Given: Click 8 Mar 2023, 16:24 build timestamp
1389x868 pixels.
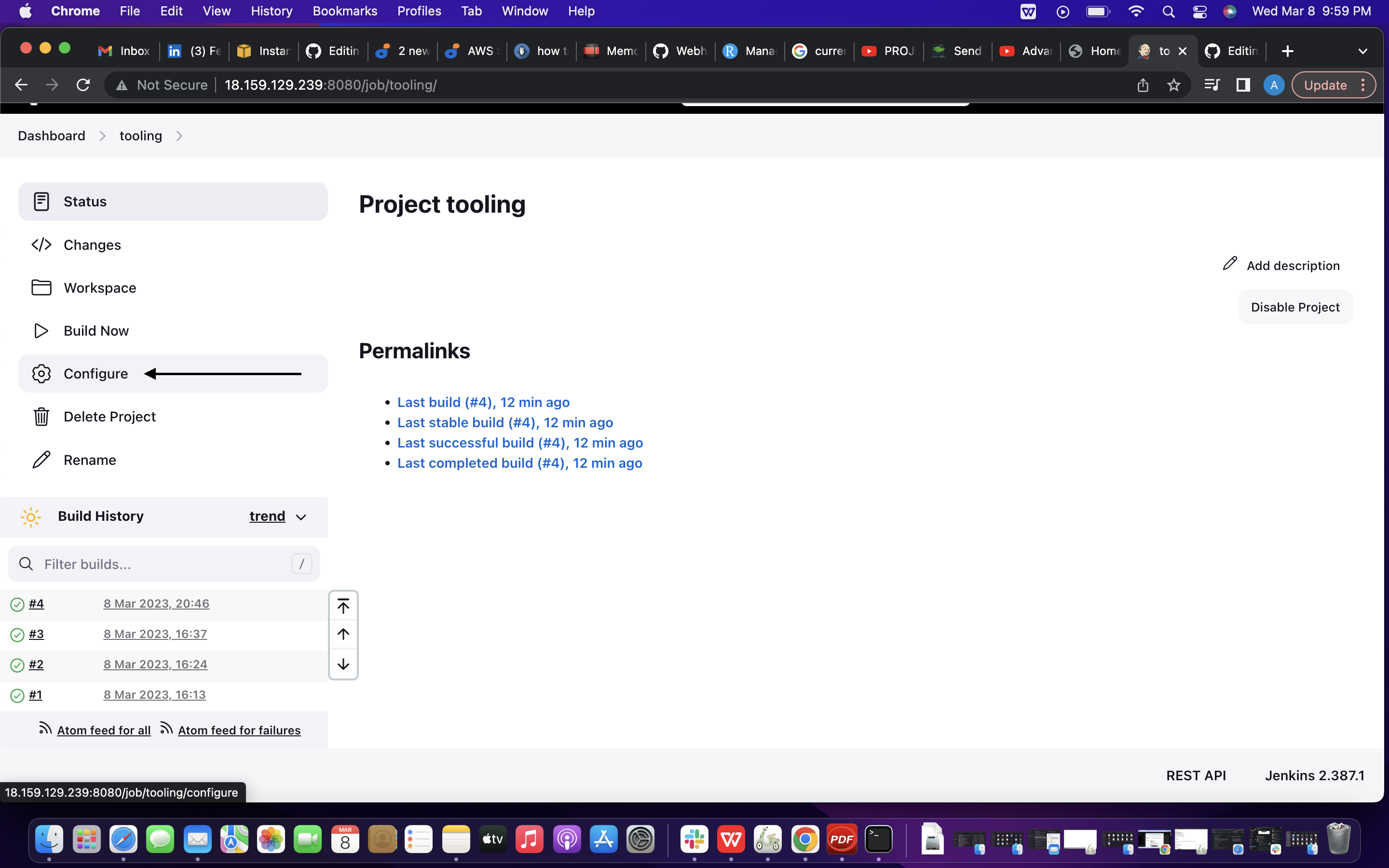Looking at the screenshot, I should click(155, 664).
